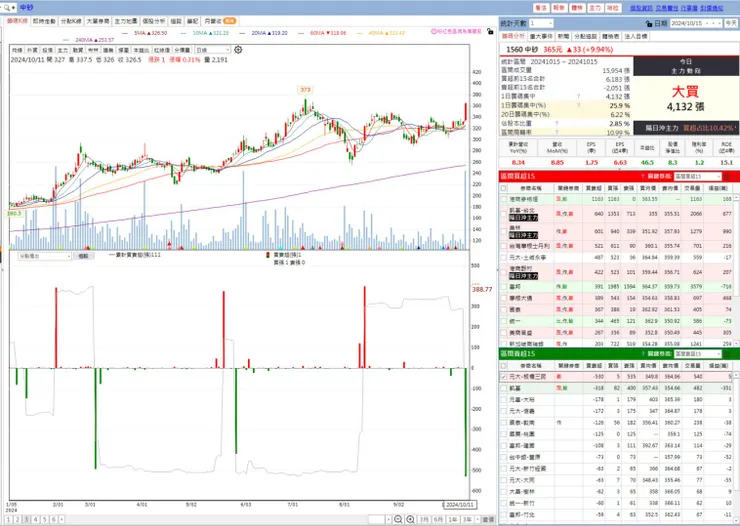Toggle 投信 overlay in chart toolbar

48,50
